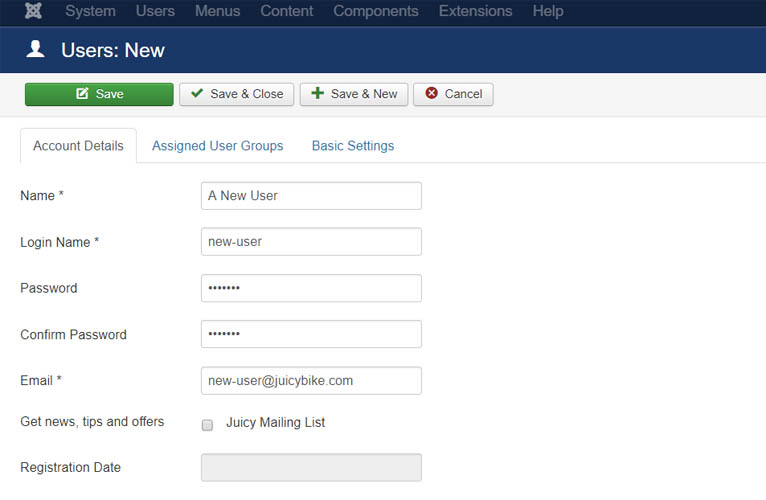Image resolution: width=766 pixels, height=500 pixels.
Task: Open the System menu
Action: click(90, 11)
